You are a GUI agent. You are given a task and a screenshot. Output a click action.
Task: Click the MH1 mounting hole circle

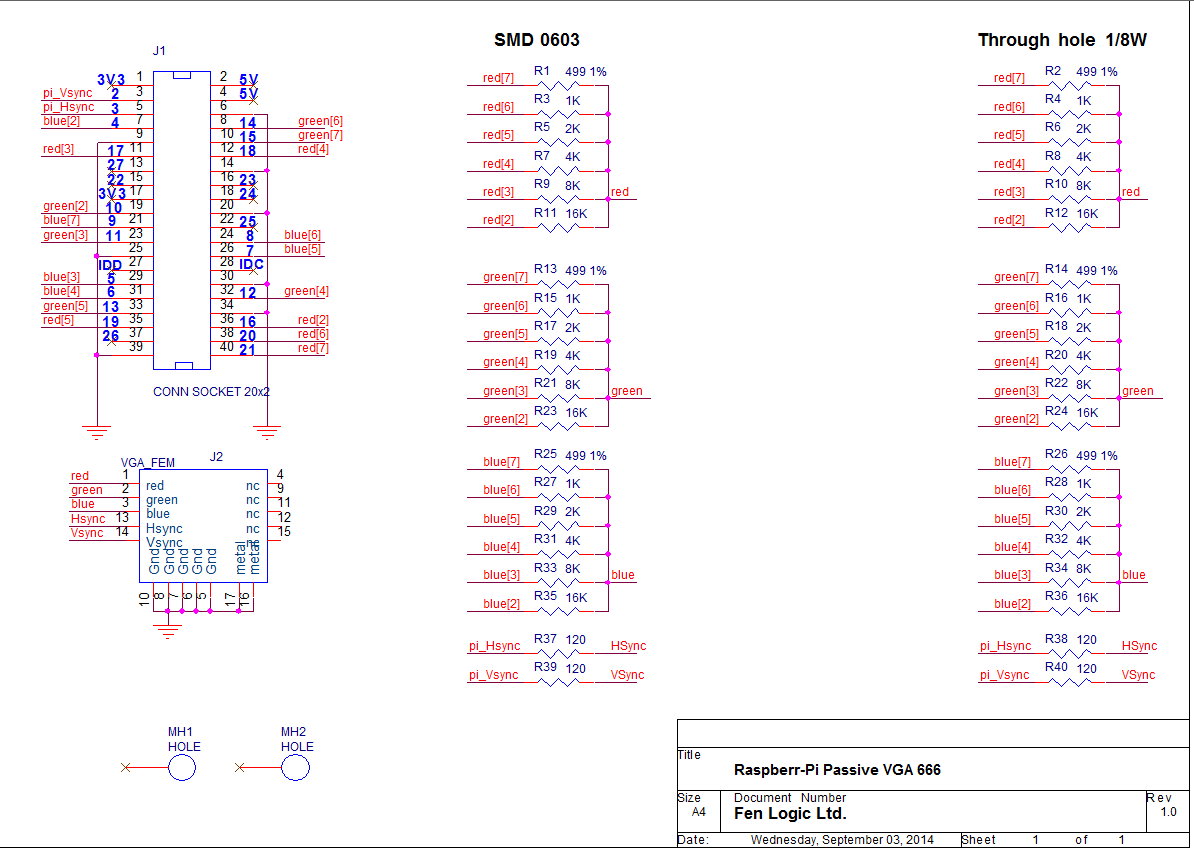point(181,767)
